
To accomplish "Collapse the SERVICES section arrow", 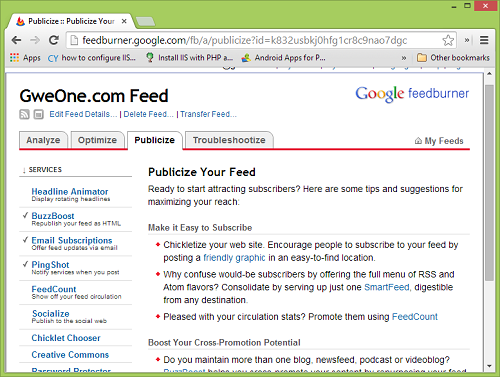I will (x=24, y=170).
